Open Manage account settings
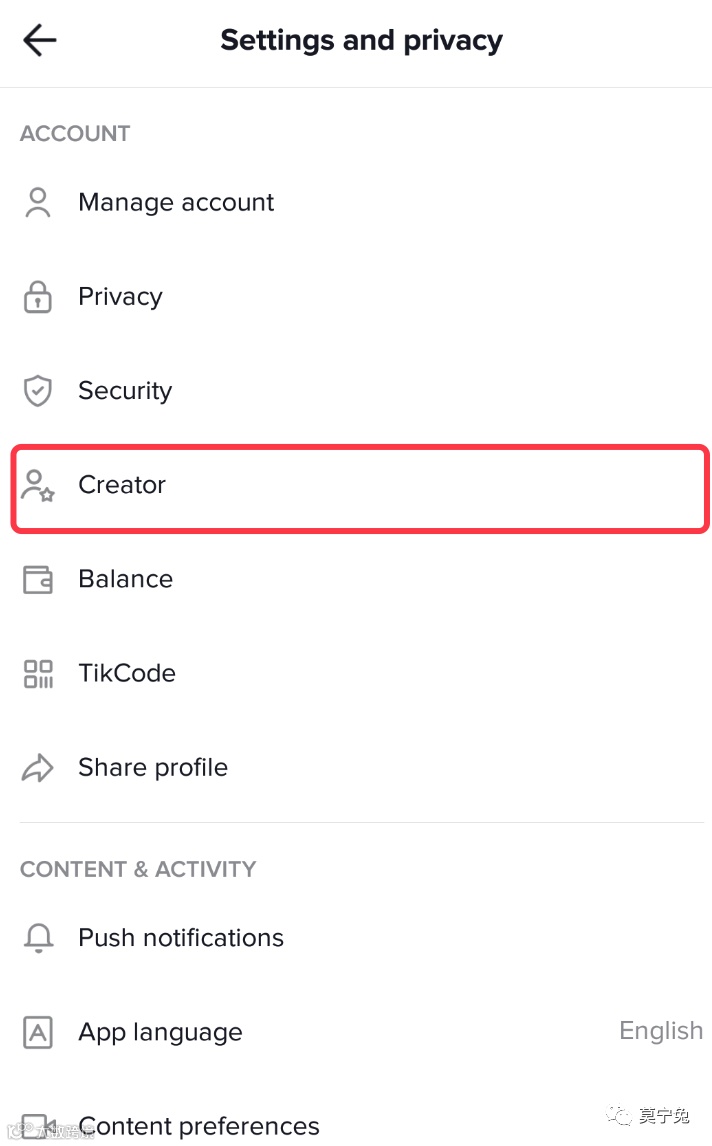 point(176,202)
